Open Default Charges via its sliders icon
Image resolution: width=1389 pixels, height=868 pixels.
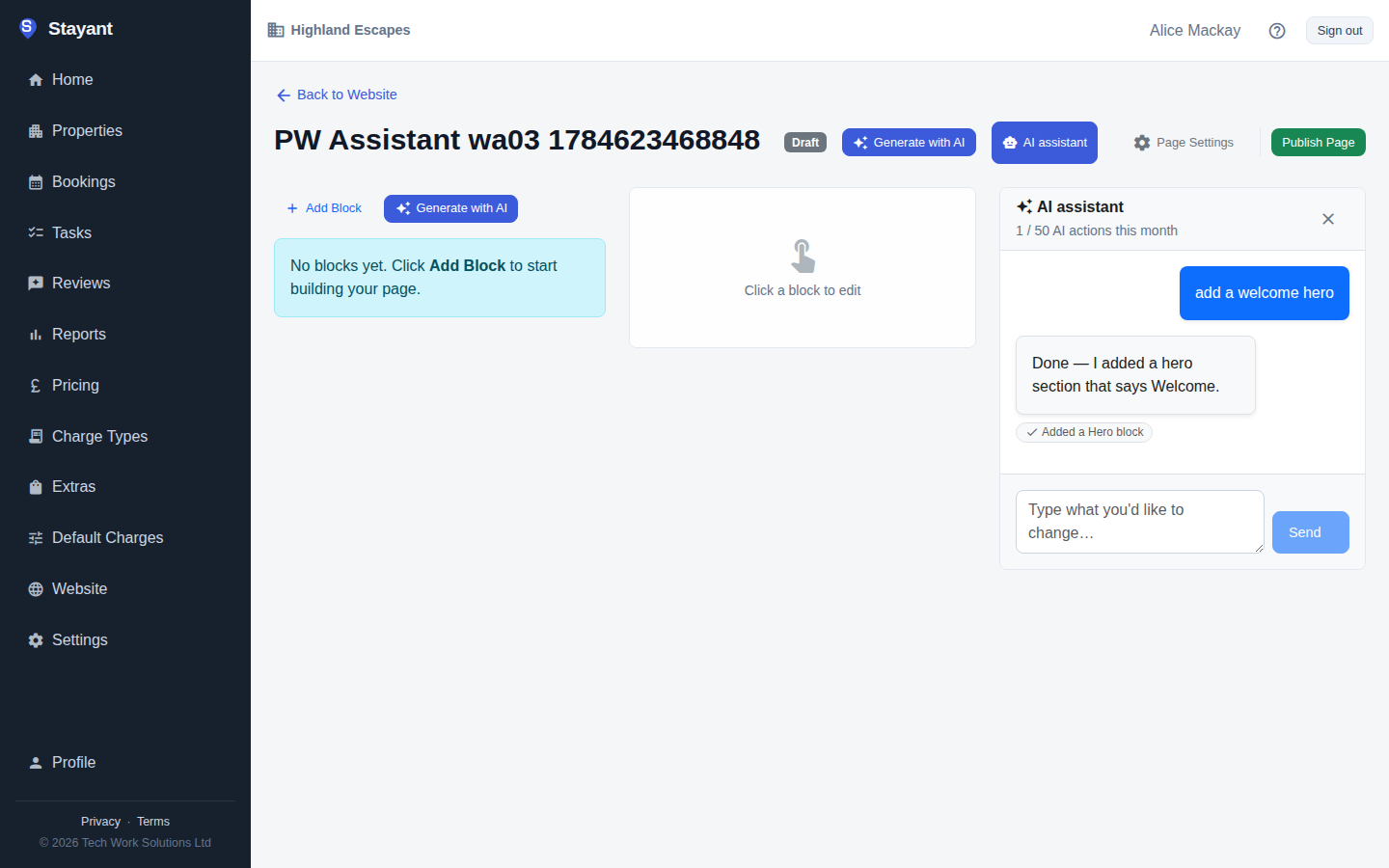point(36,538)
